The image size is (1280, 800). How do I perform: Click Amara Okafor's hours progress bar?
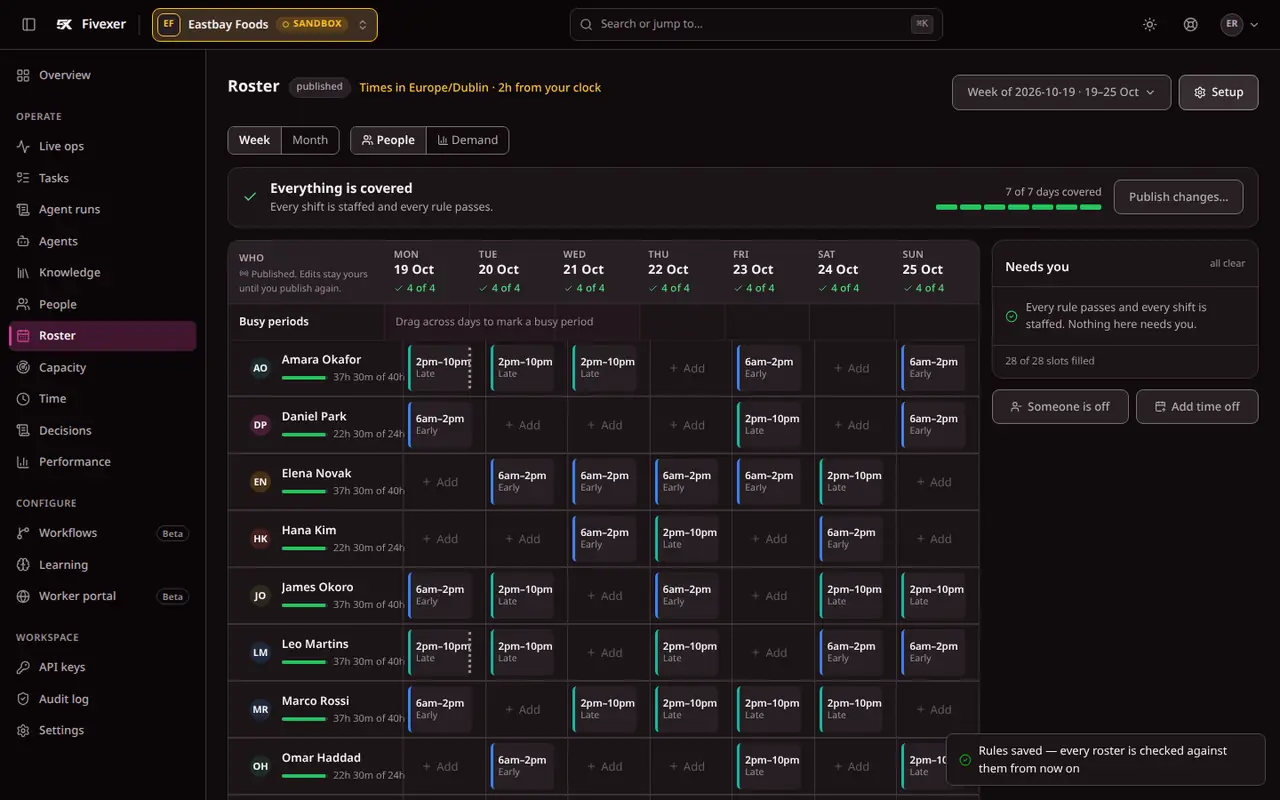[x=304, y=378]
